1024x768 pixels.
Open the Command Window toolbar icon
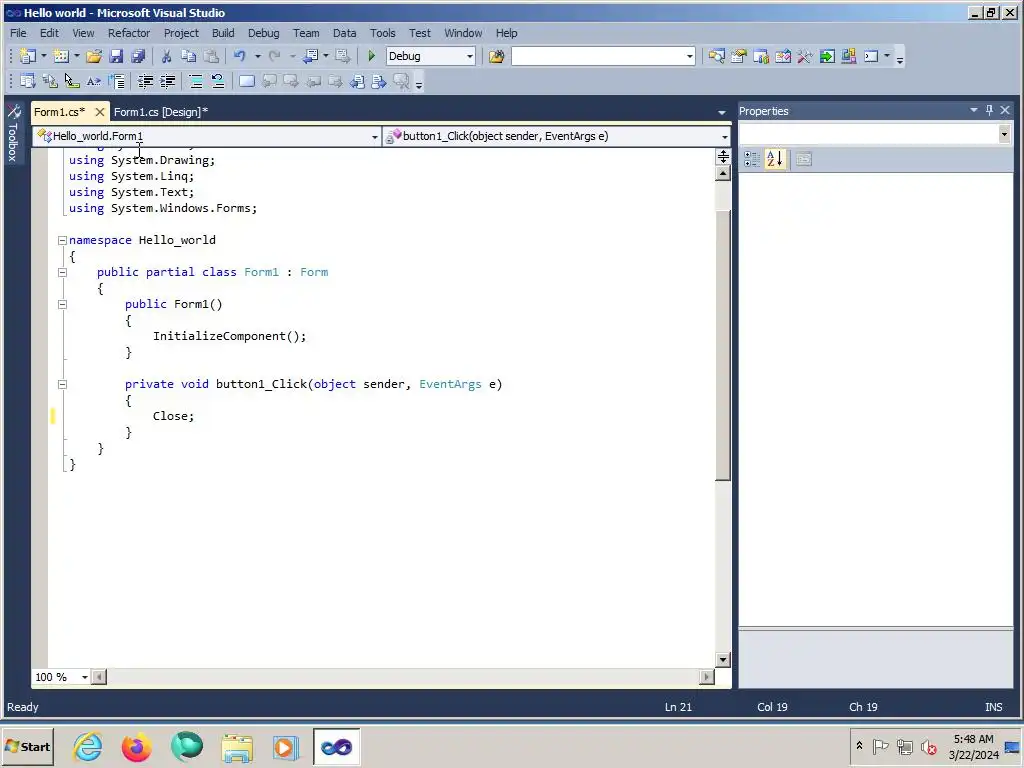pos(871,56)
